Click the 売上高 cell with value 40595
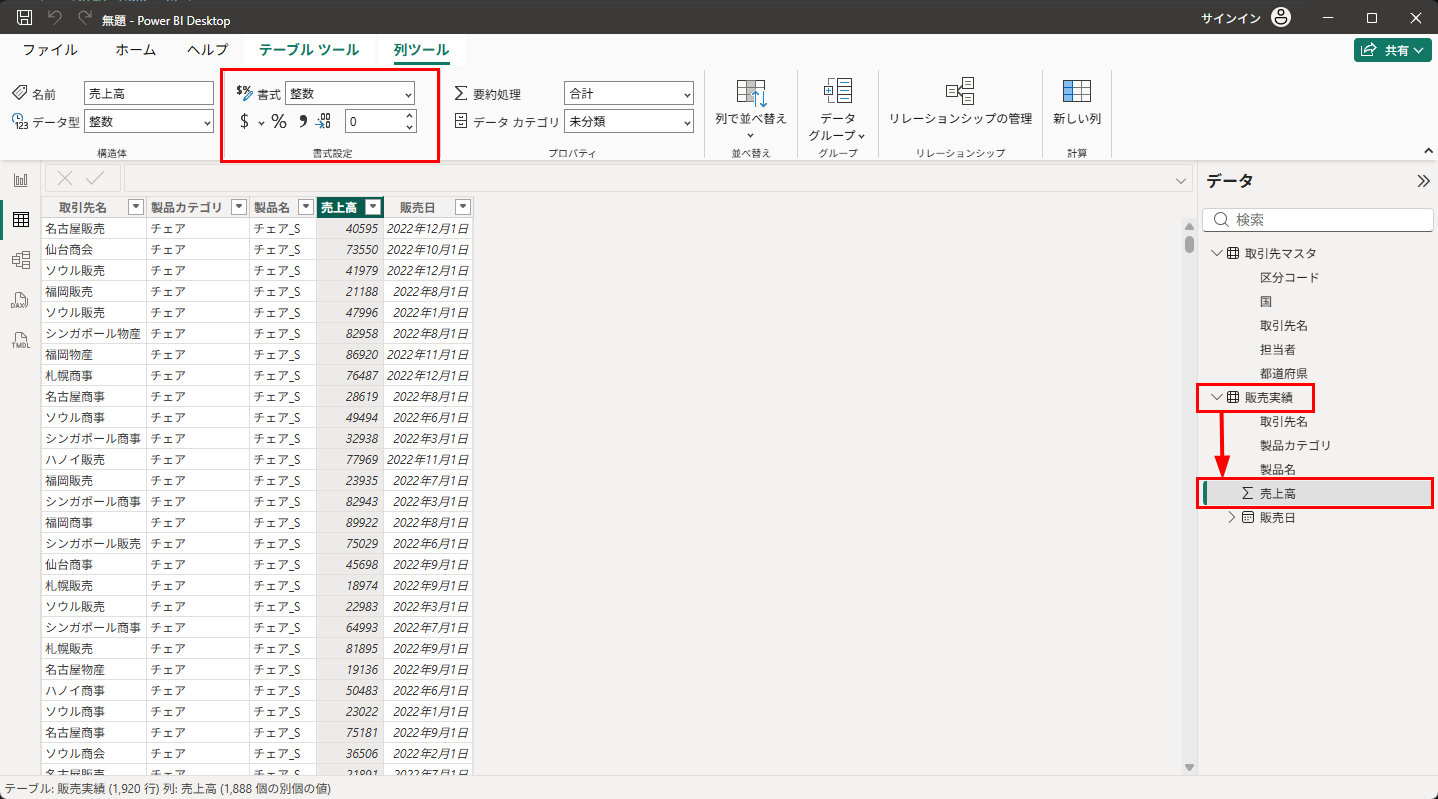Viewport: 1438px width, 799px height. point(350,228)
